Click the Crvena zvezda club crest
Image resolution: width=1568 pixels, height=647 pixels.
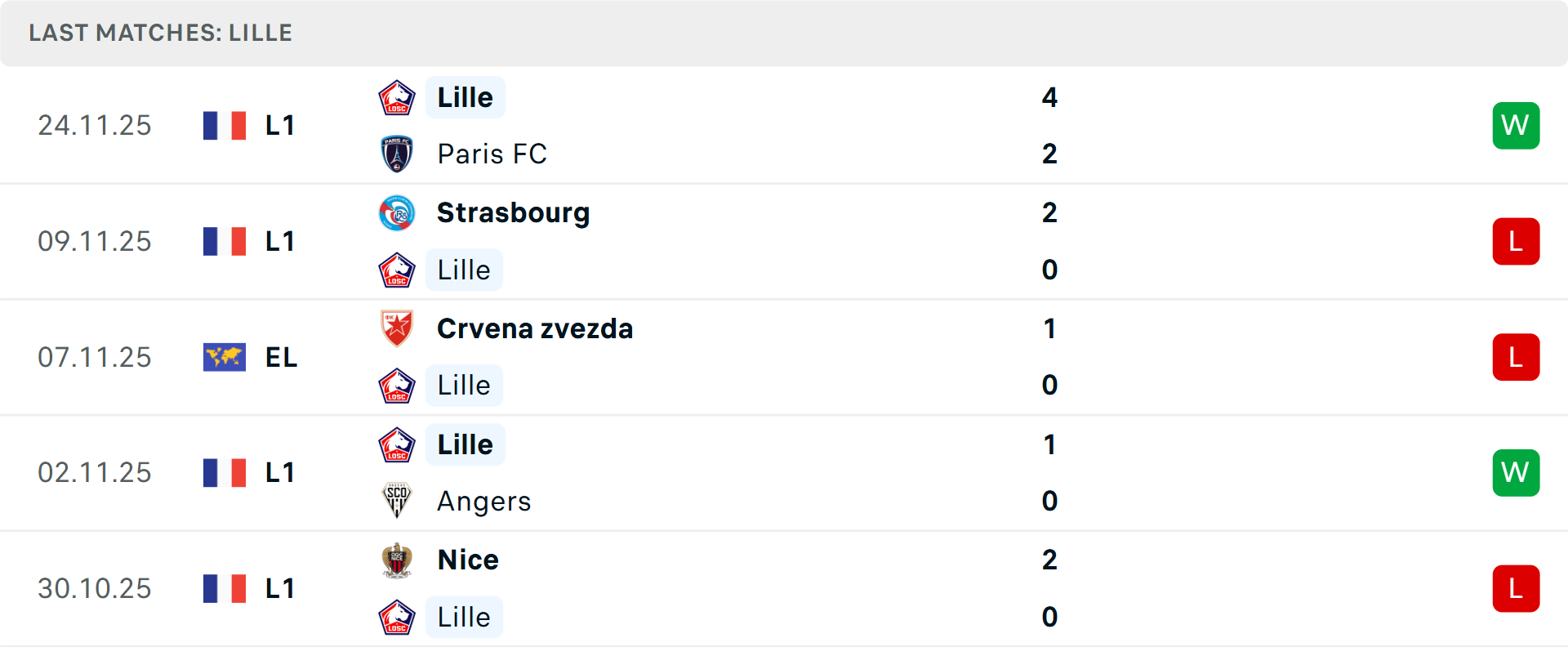coord(397,328)
